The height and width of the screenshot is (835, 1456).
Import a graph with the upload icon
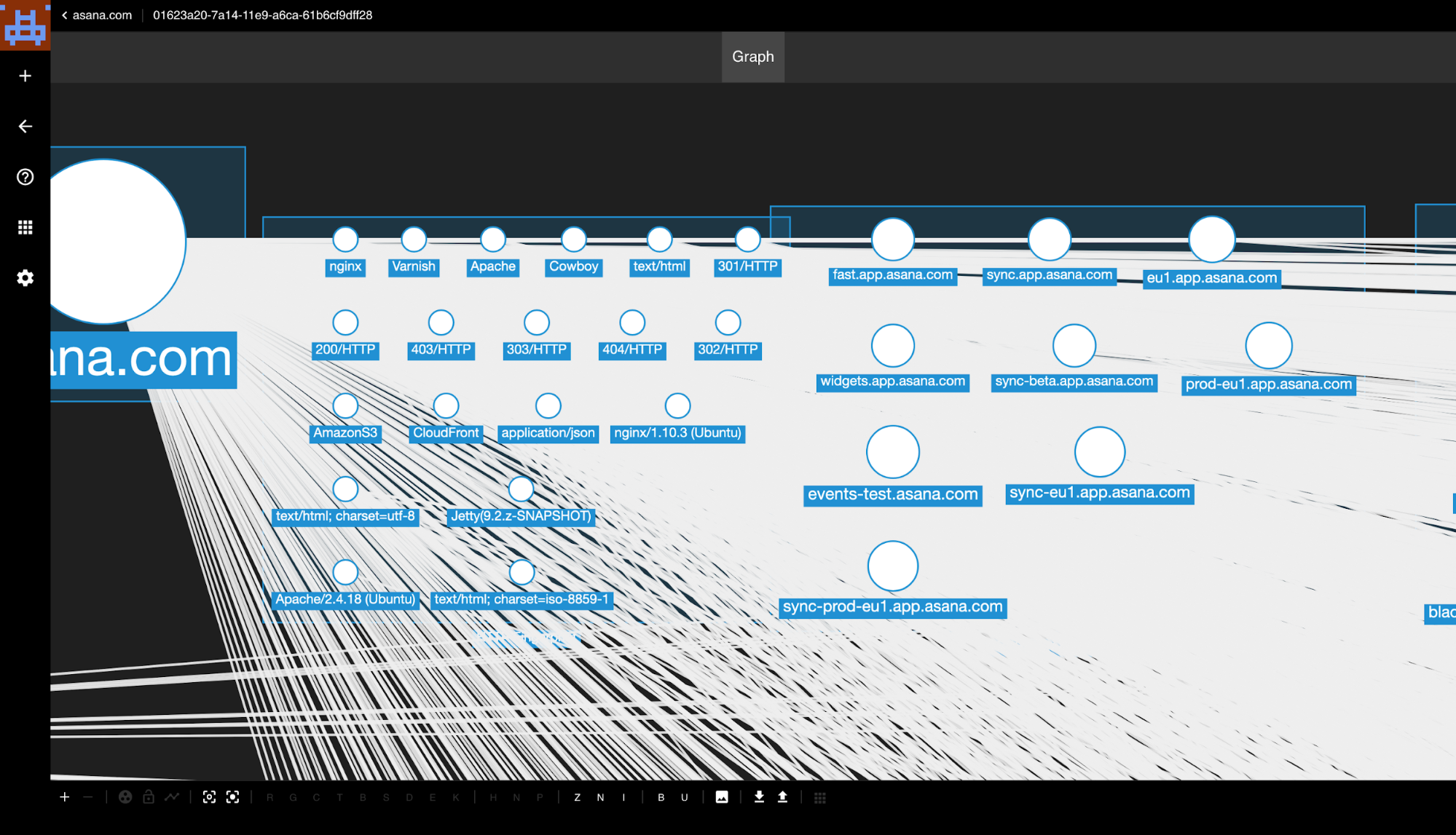tap(782, 796)
